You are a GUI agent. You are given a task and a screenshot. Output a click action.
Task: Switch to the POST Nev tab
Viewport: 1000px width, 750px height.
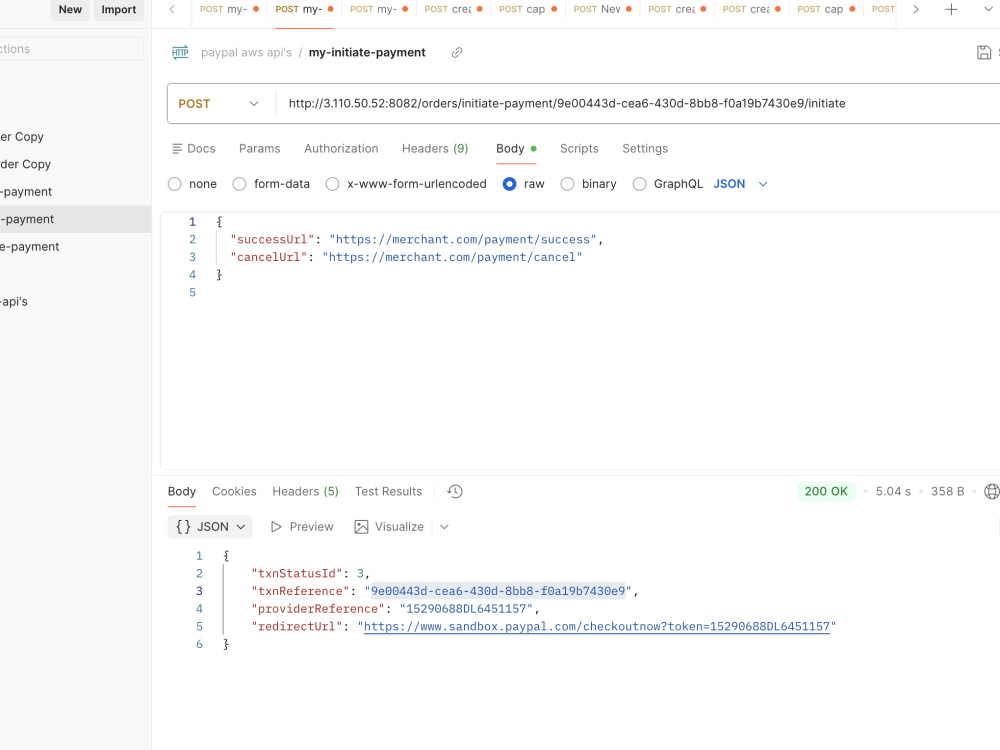pos(602,9)
